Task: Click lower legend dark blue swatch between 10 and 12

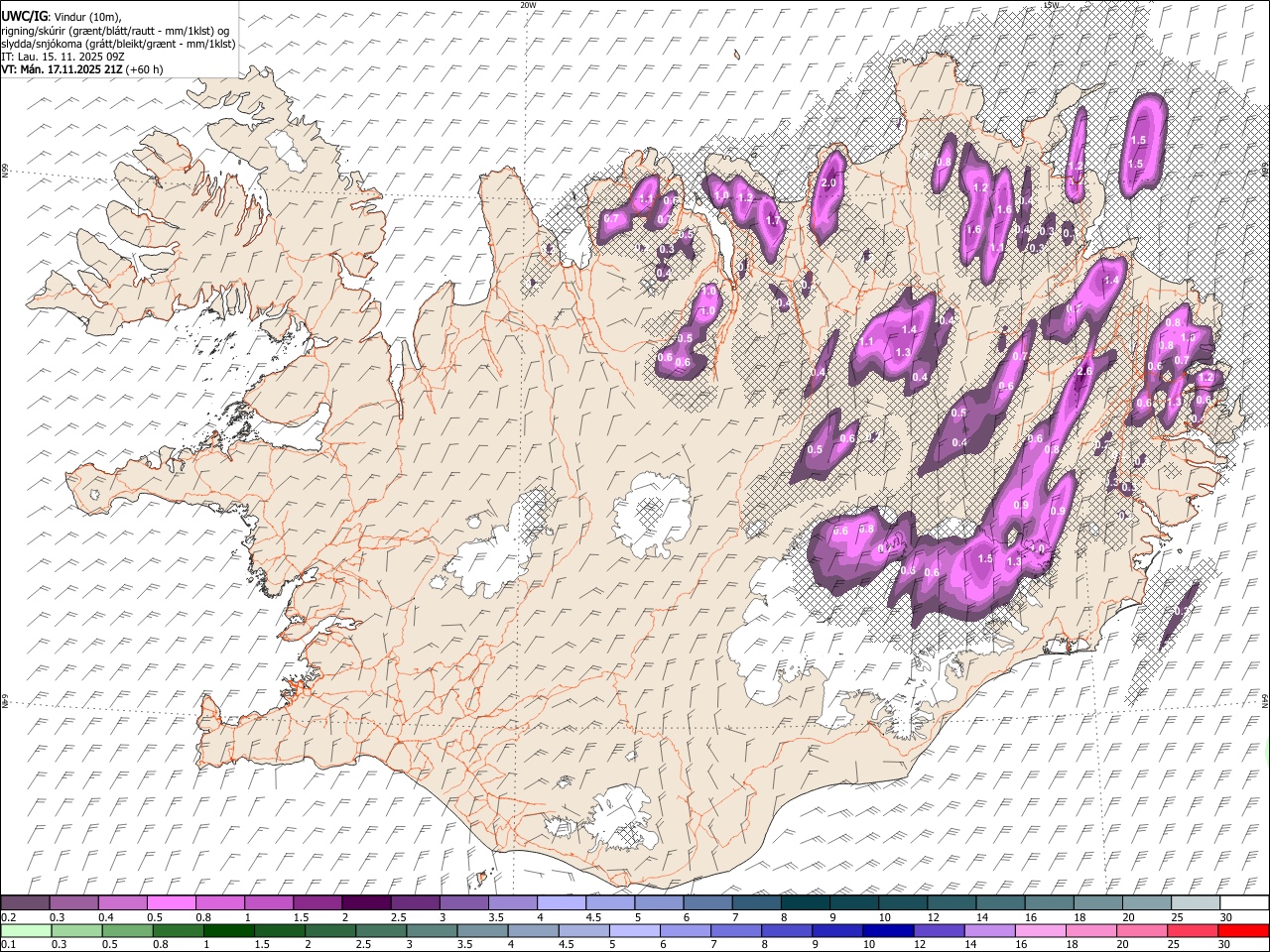Action: click(887, 930)
